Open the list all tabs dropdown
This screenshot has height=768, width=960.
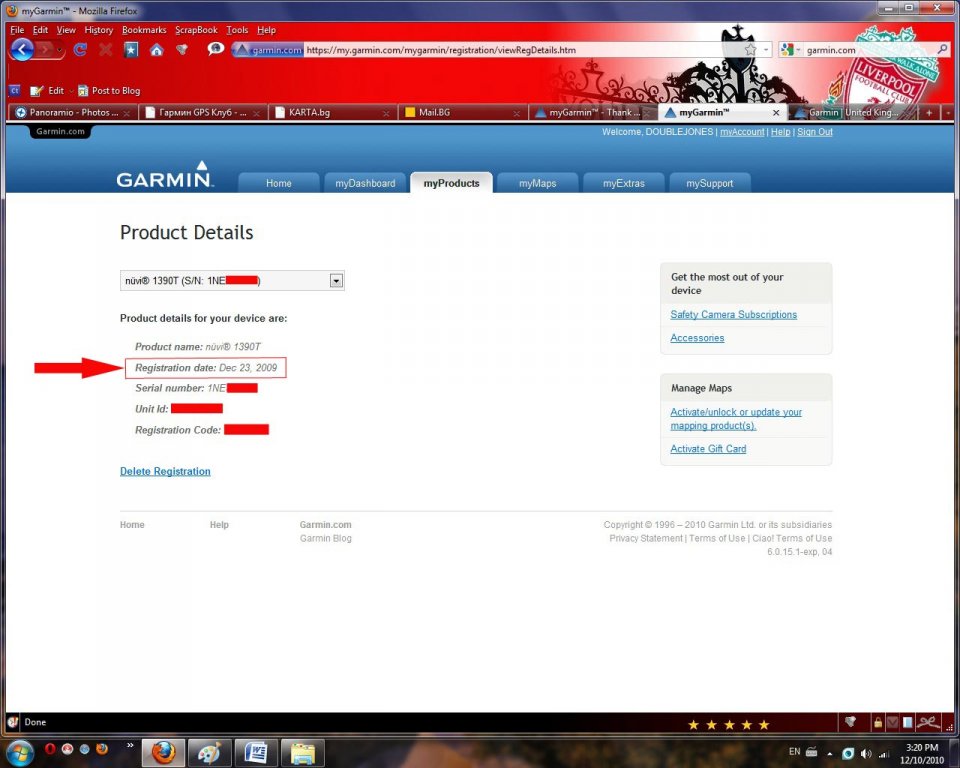coord(948,113)
